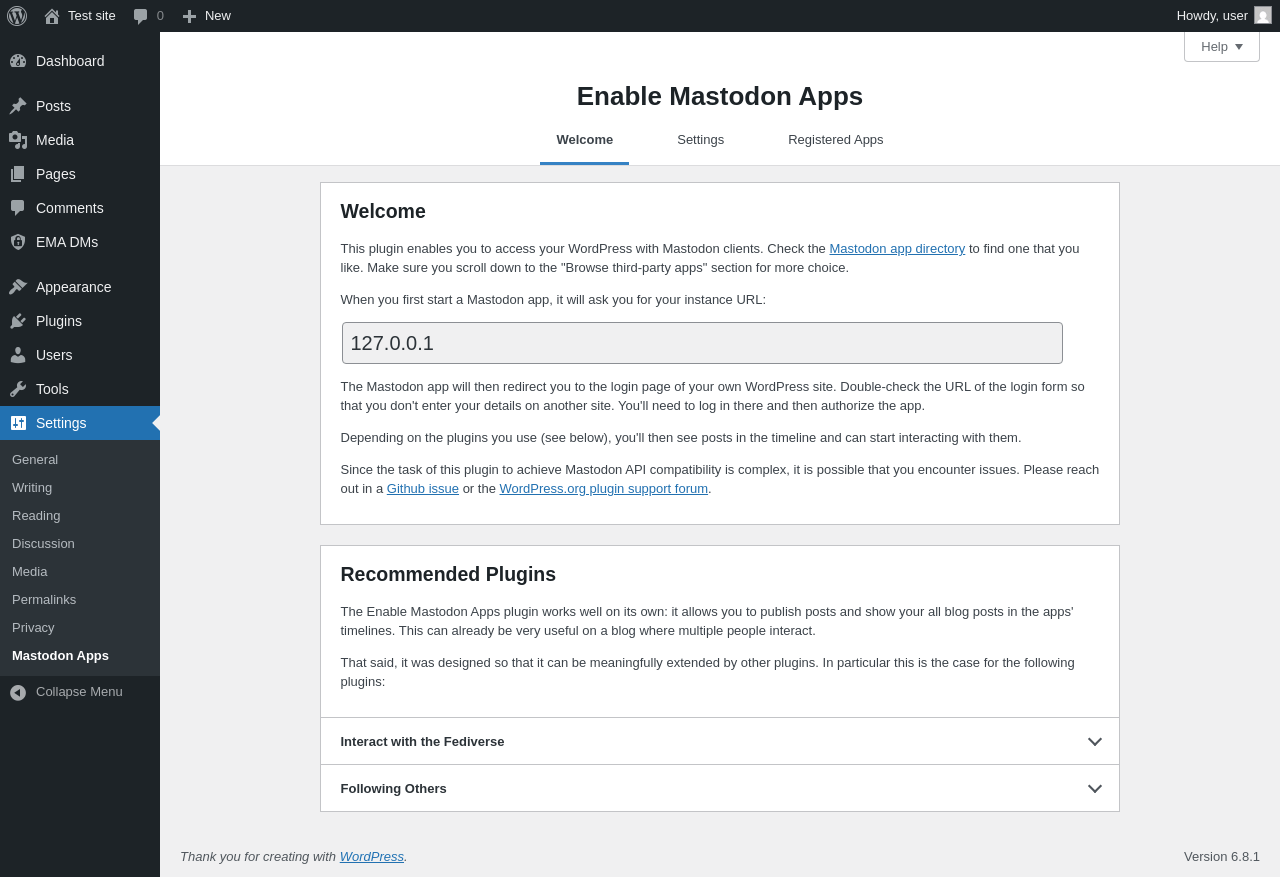The image size is (1280, 877).
Task: Click the Users person icon
Action: click(18, 355)
